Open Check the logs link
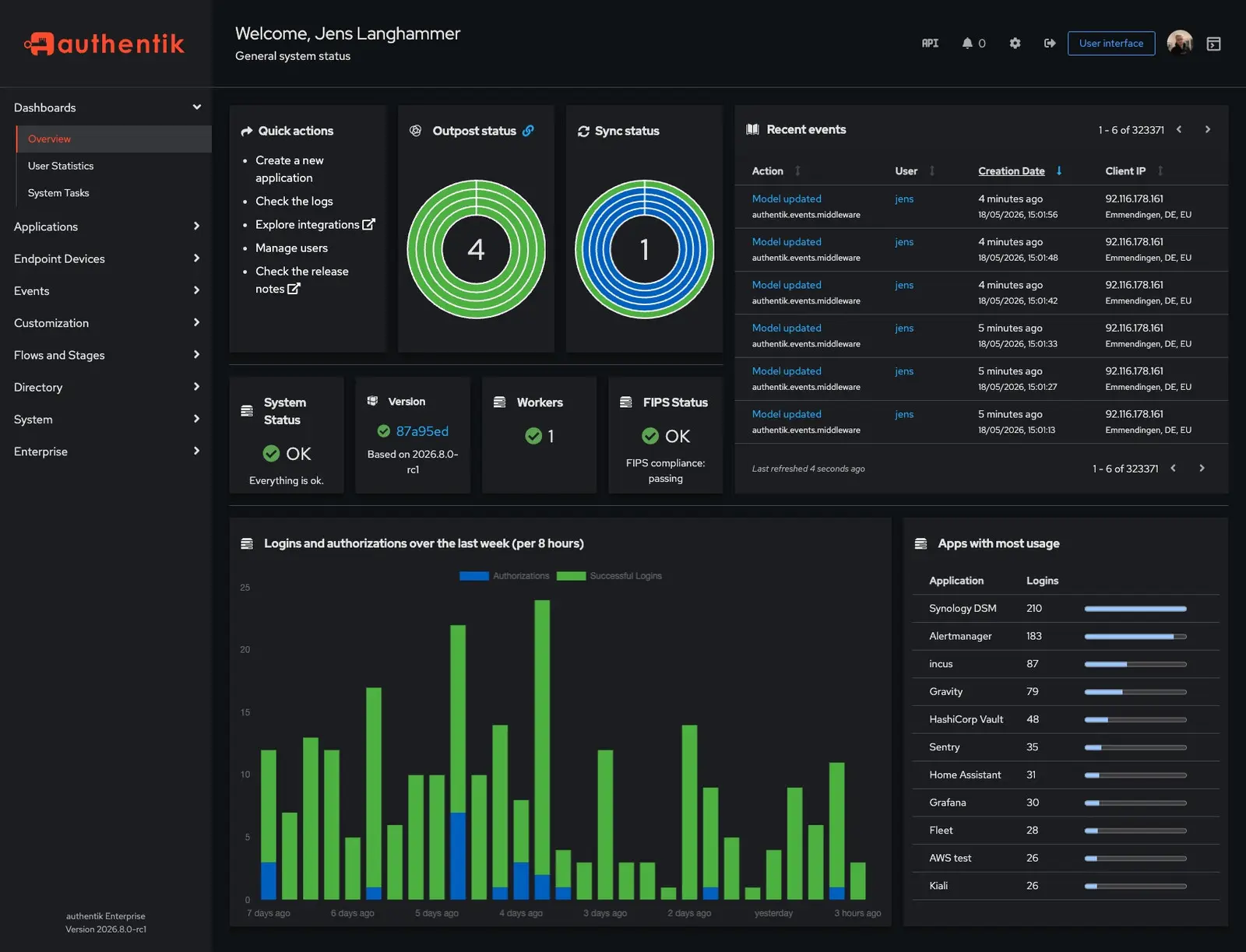Screen dimensions: 1246x952 (294, 201)
